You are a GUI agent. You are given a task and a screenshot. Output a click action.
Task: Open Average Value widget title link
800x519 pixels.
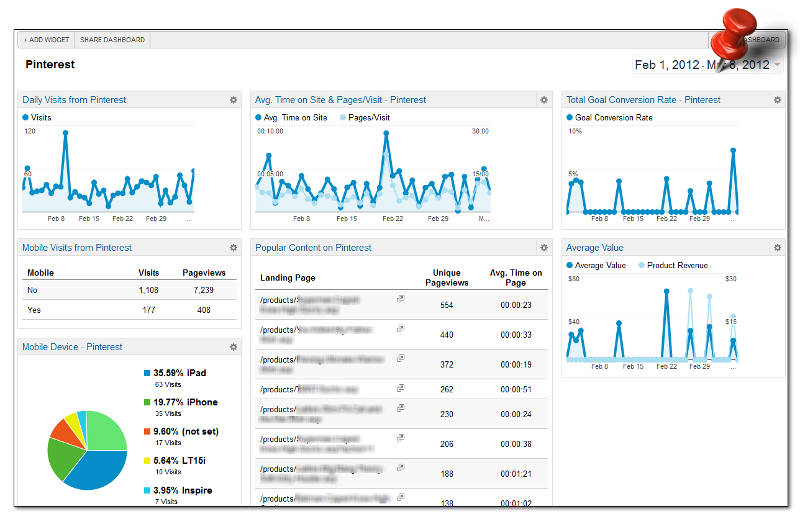pos(594,248)
